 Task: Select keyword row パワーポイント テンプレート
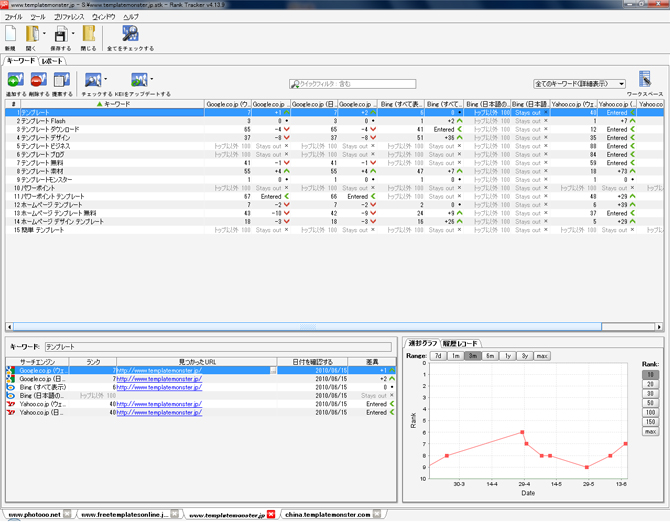334,196
